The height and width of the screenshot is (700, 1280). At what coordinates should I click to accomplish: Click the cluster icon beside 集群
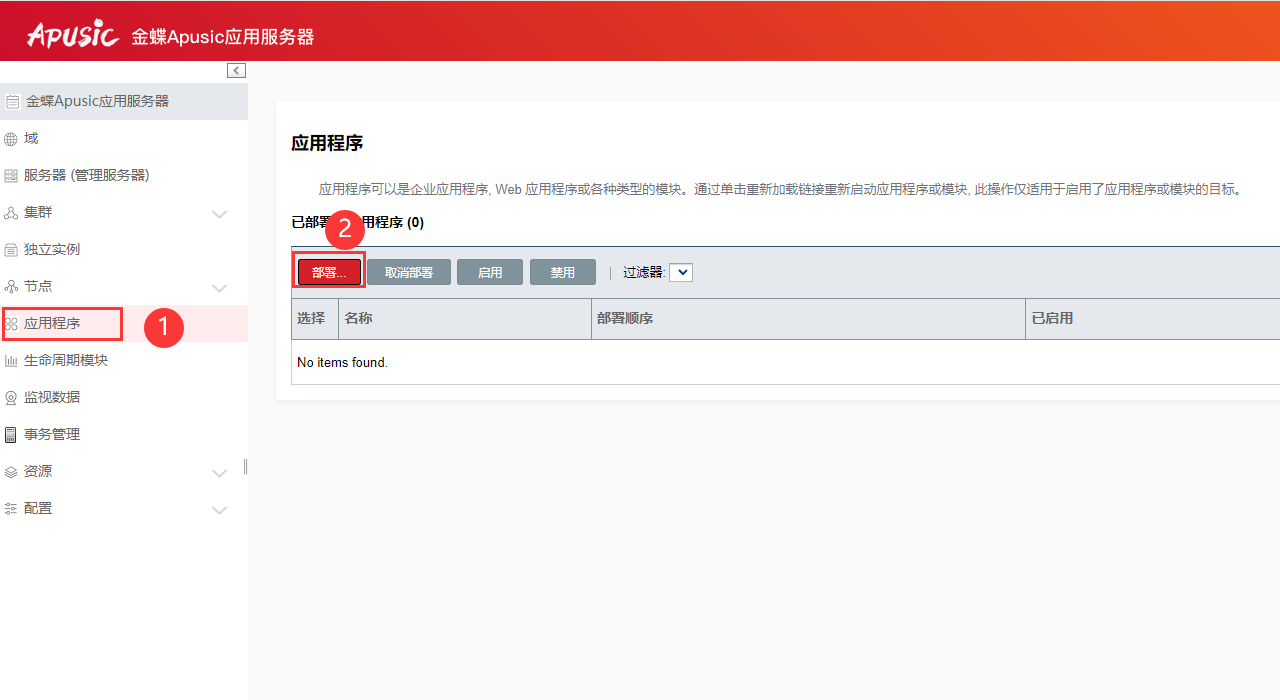pyautogui.click(x=12, y=213)
